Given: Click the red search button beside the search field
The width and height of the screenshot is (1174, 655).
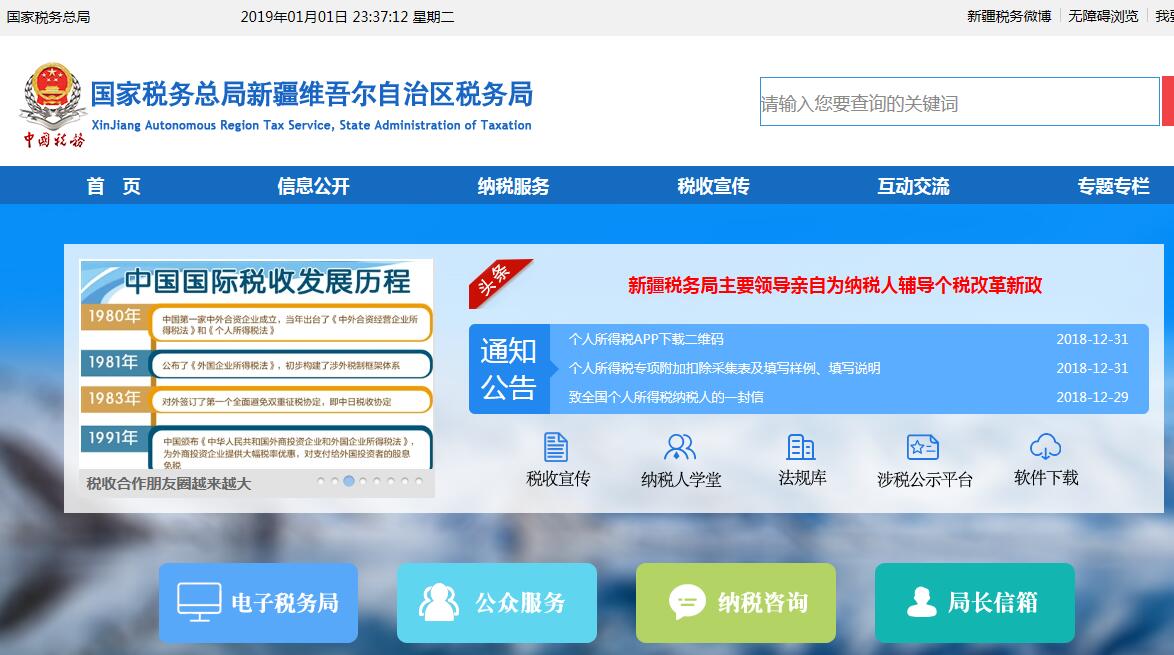Looking at the screenshot, I should [1168, 101].
